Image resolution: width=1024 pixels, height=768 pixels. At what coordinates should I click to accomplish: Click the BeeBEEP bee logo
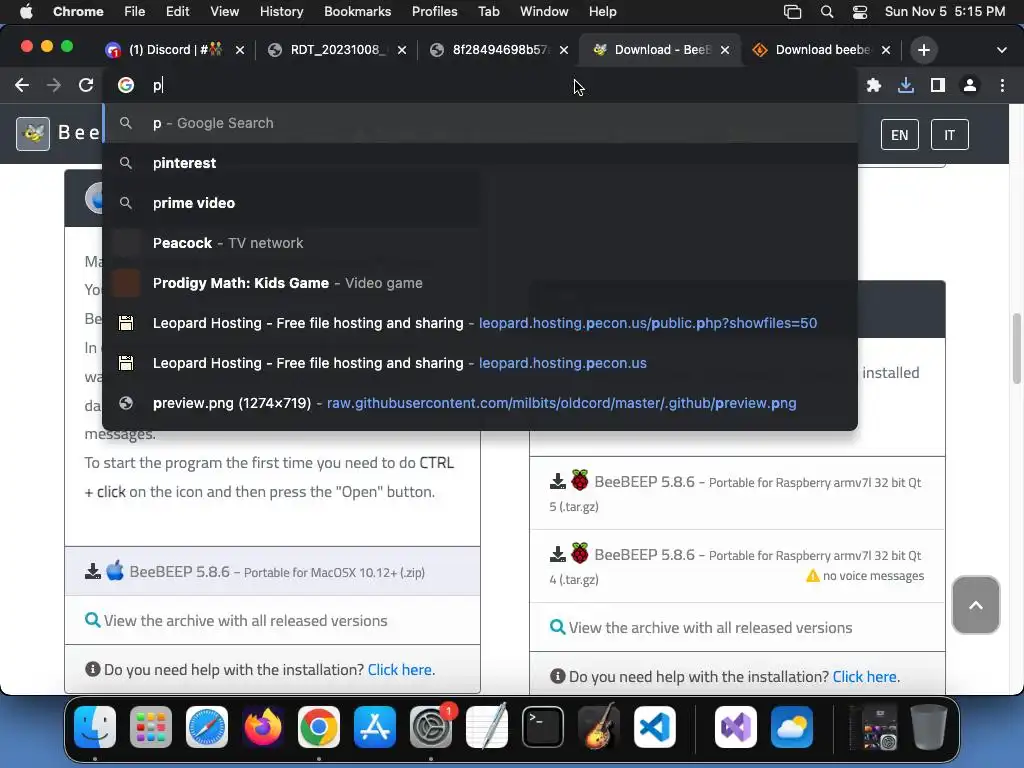(33, 134)
